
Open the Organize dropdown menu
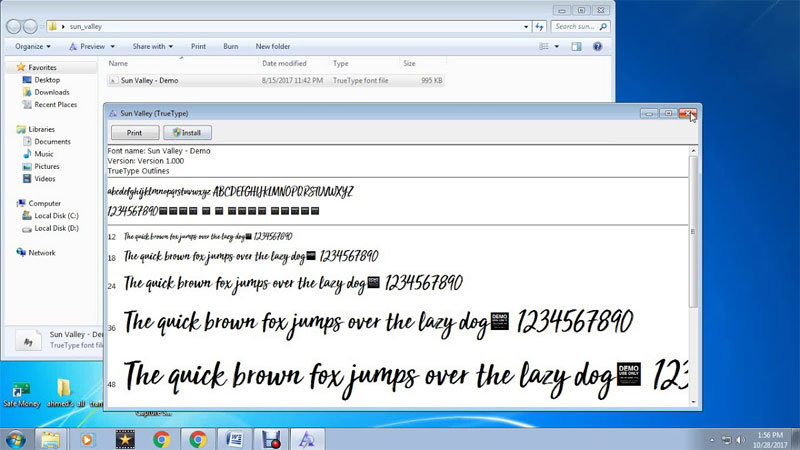32,46
